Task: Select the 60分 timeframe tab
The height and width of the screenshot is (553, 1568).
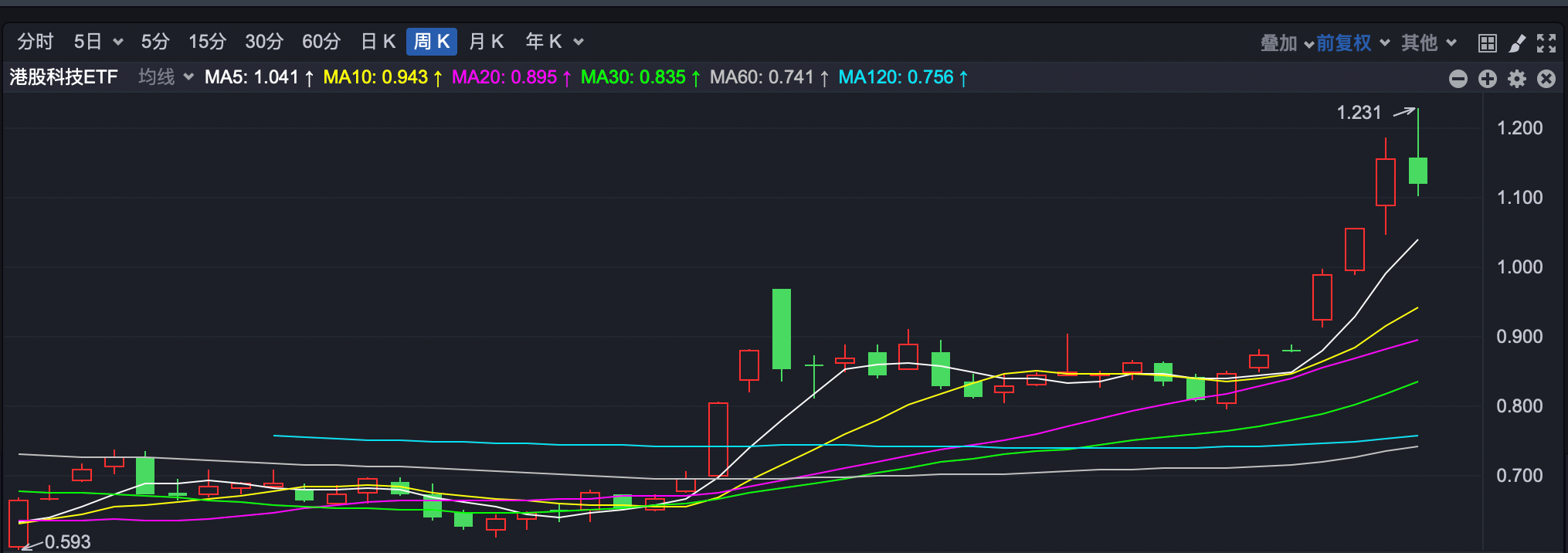Action: [321, 42]
